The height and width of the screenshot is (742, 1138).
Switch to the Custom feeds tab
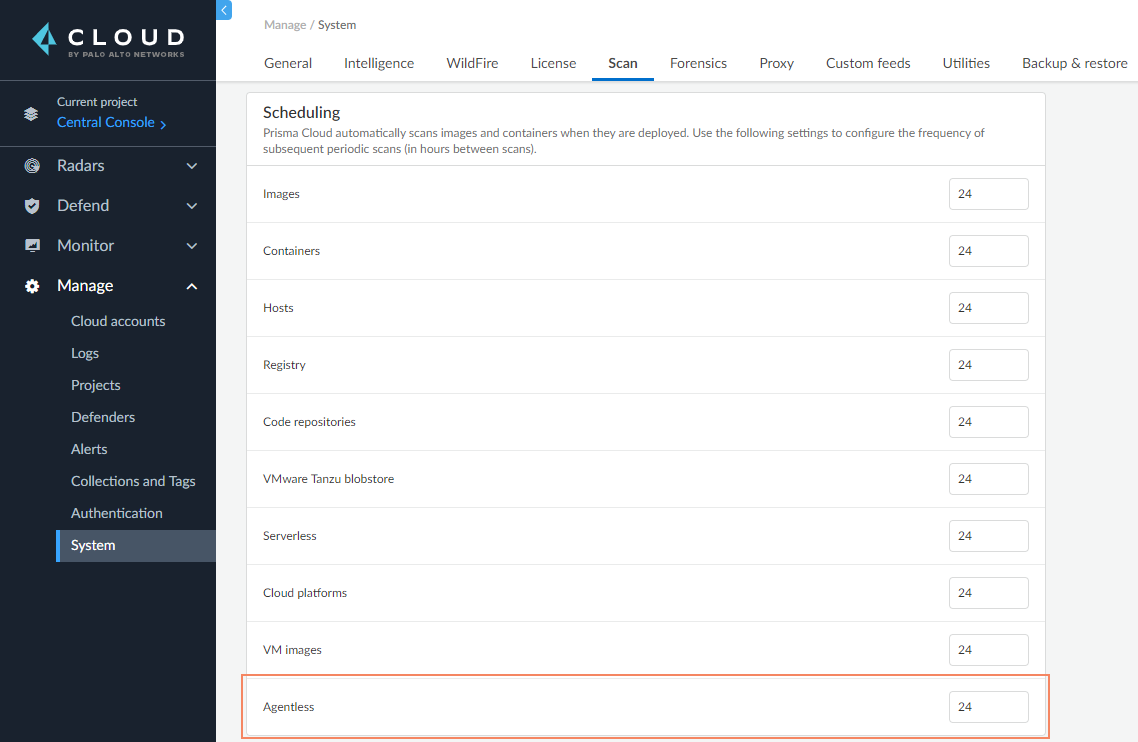click(868, 63)
